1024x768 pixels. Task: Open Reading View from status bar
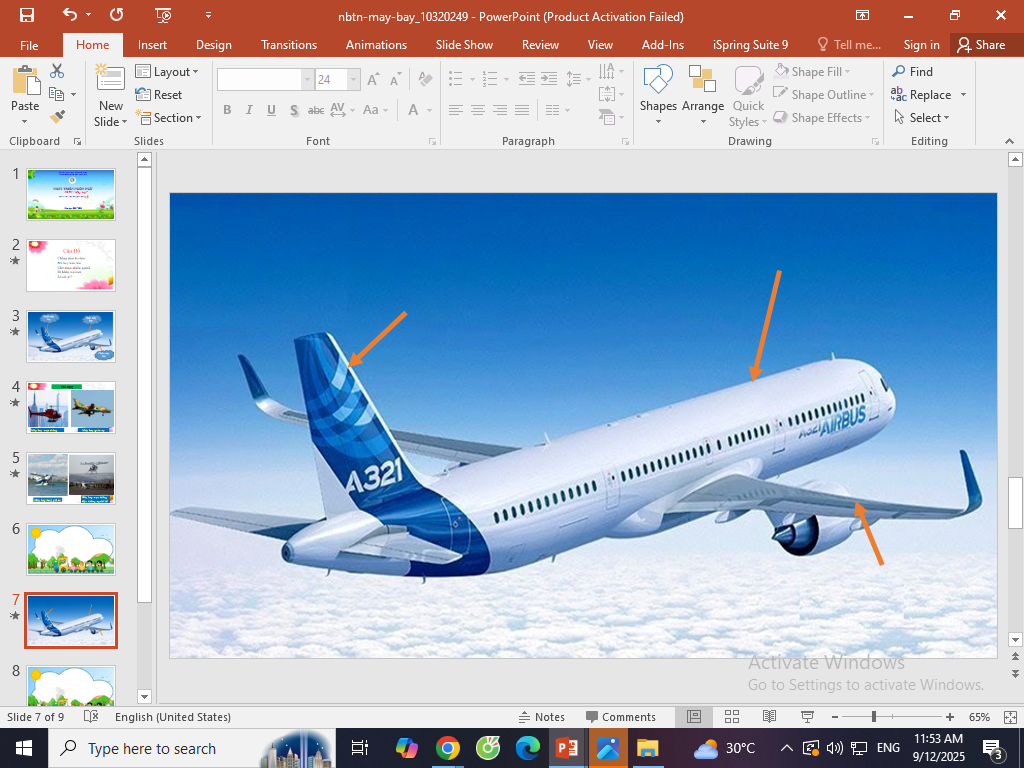[x=769, y=717]
